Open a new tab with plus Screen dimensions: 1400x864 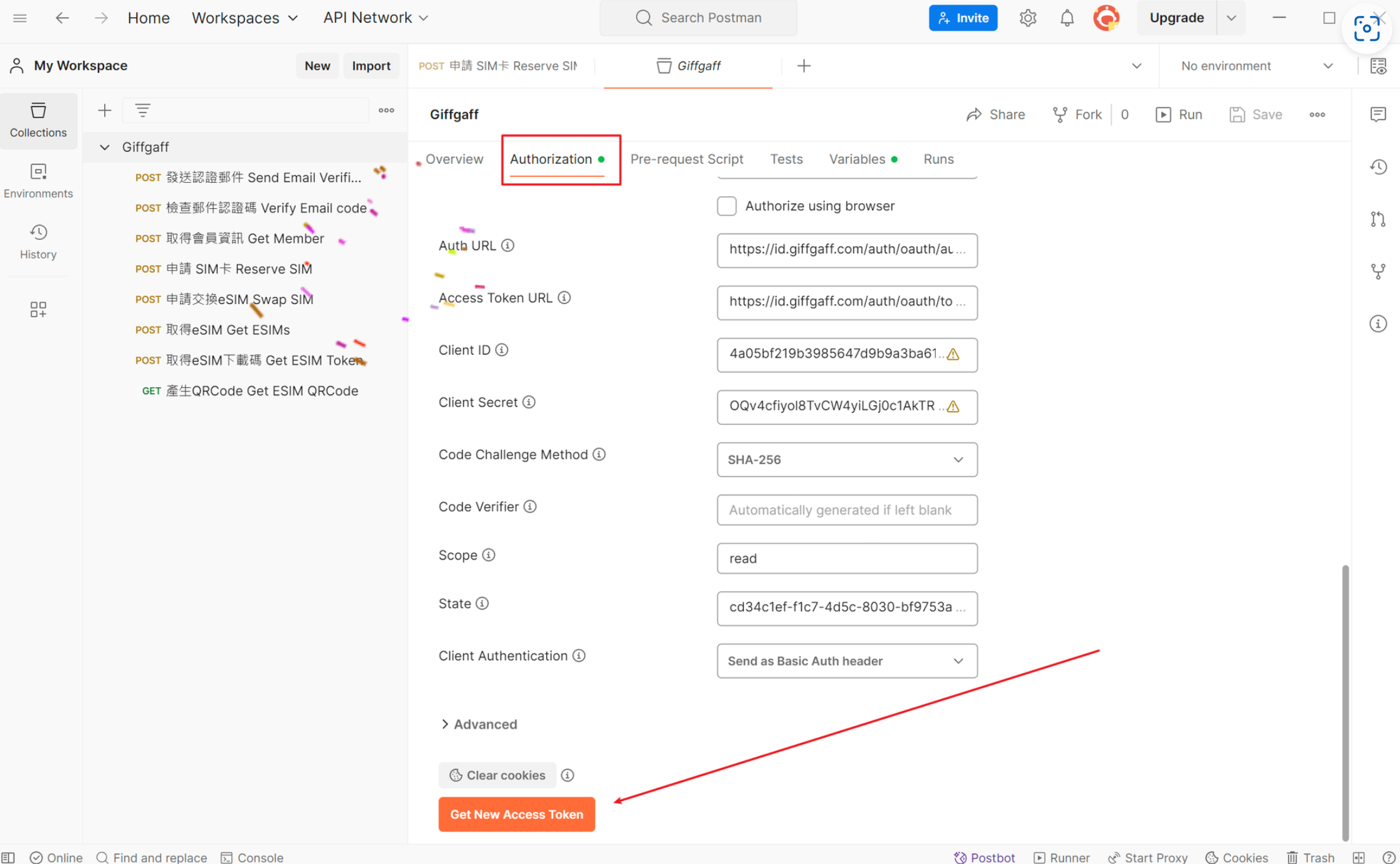804,65
